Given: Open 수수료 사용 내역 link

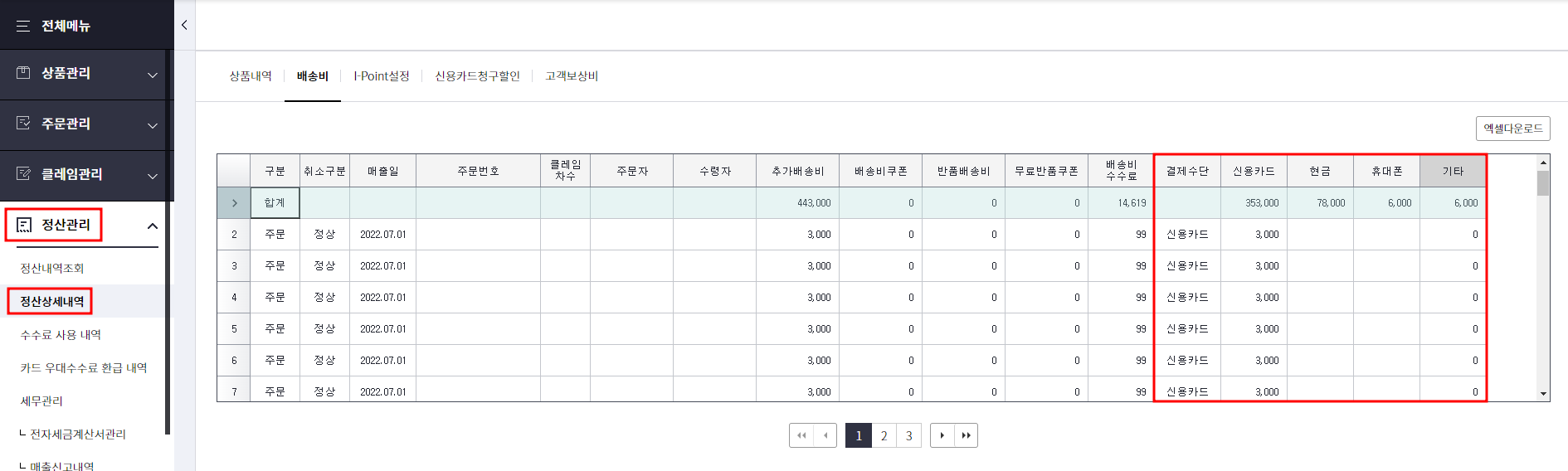Looking at the screenshot, I should [61, 335].
